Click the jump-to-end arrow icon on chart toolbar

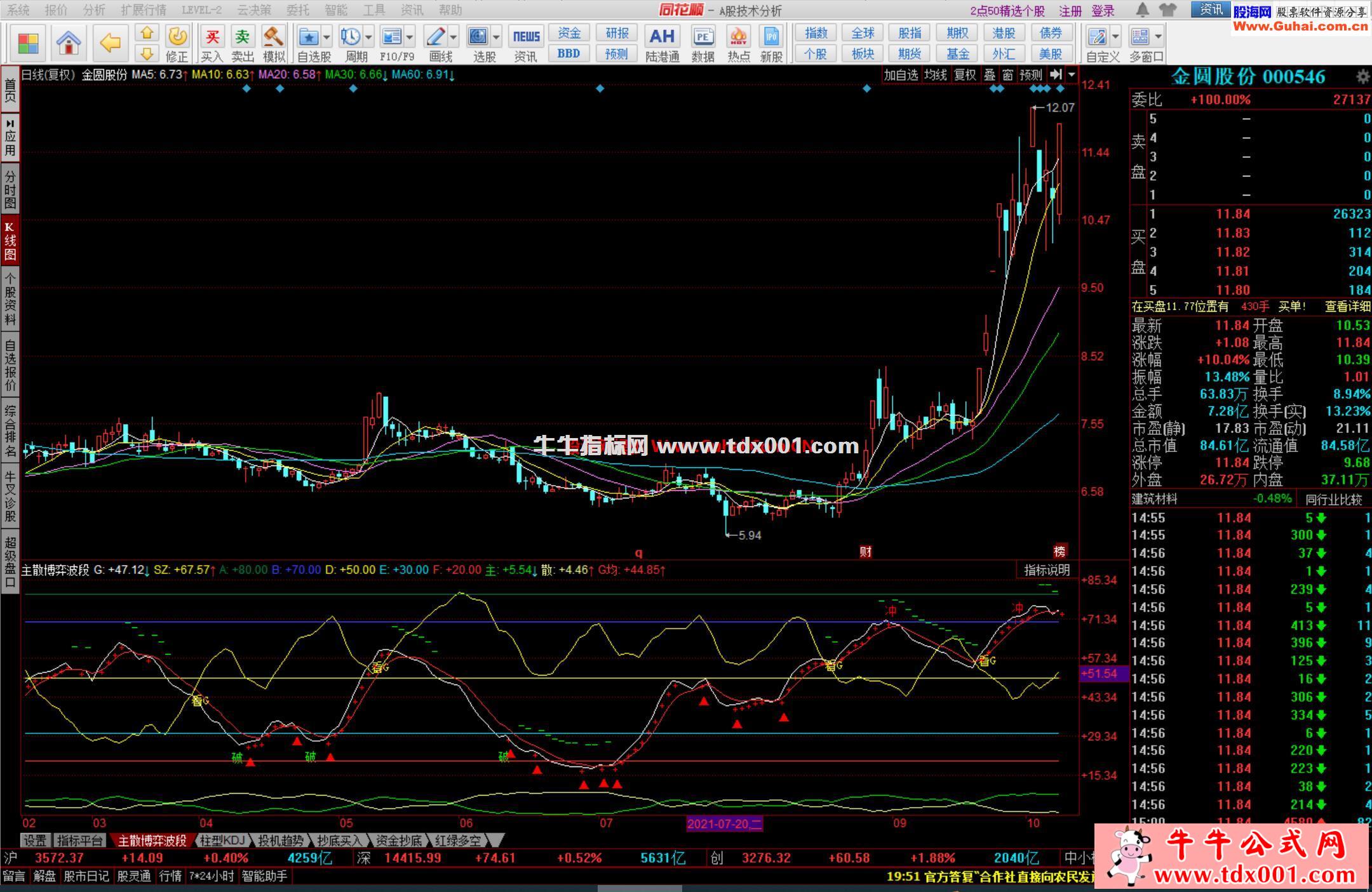pyautogui.click(x=1056, y=74)
